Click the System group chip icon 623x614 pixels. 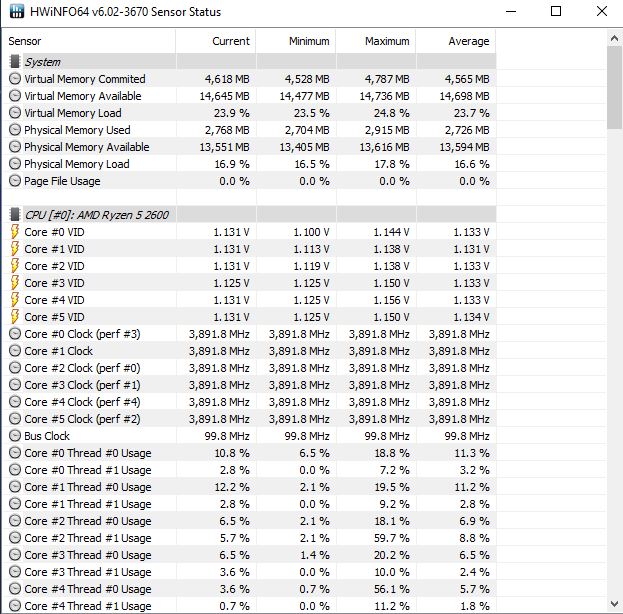pyautogui.click(x=15, y=62)
